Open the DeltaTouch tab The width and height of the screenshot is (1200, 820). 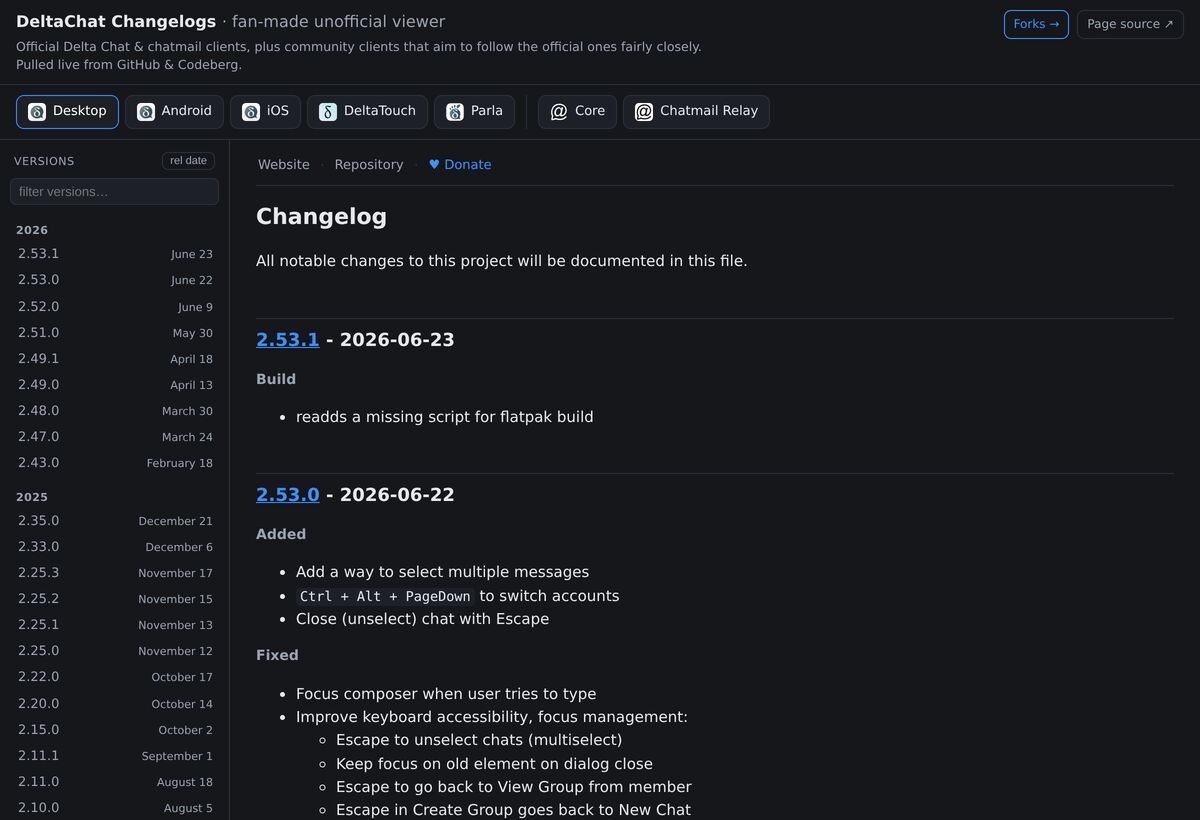tap(367, 112)
